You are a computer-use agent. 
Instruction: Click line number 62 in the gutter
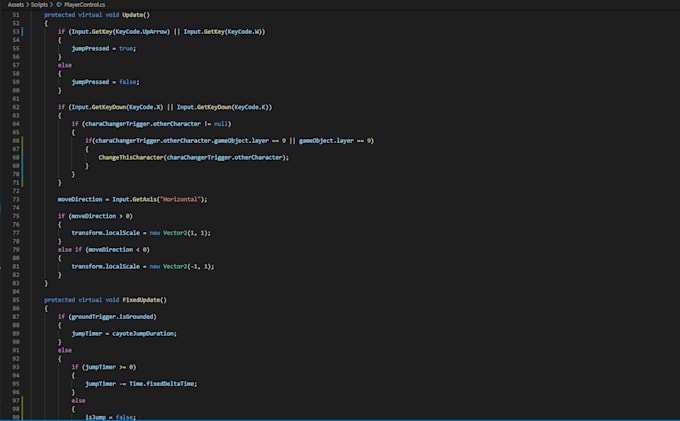(x=16, y=107)
